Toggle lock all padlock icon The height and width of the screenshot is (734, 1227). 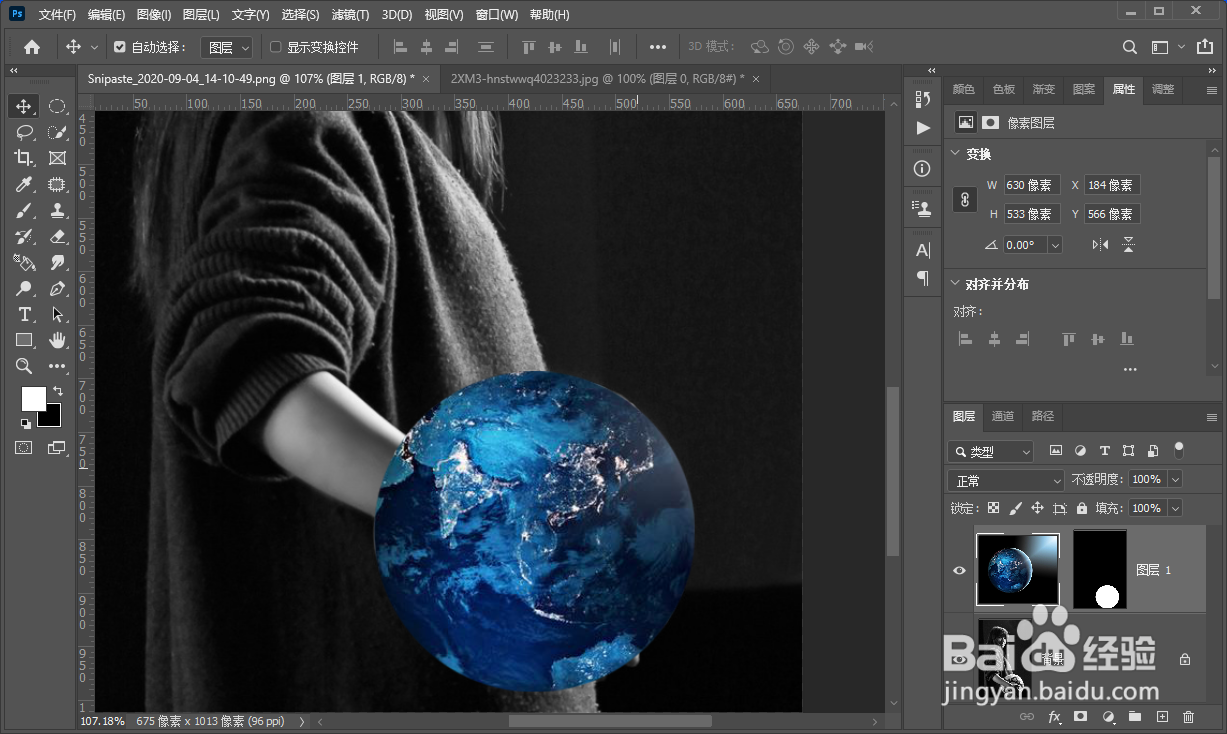point(1083,508)
